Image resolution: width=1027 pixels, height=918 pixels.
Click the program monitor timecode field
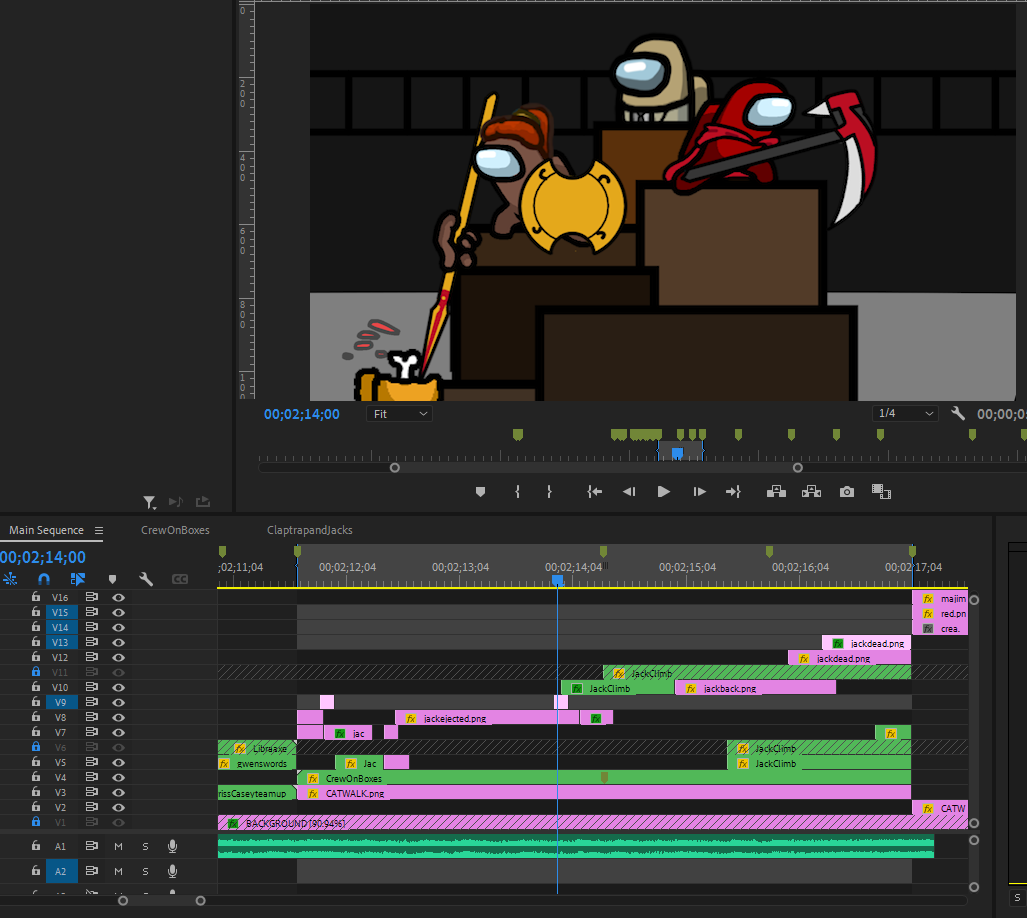click(x=301, y=414)
